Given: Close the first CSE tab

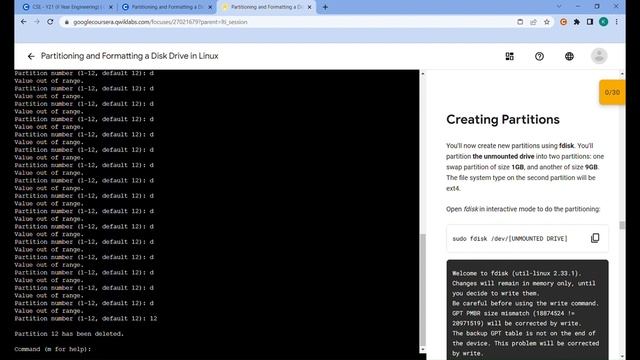Looking at the screenshot, I should pyautogui.click(x=111, y=7).
